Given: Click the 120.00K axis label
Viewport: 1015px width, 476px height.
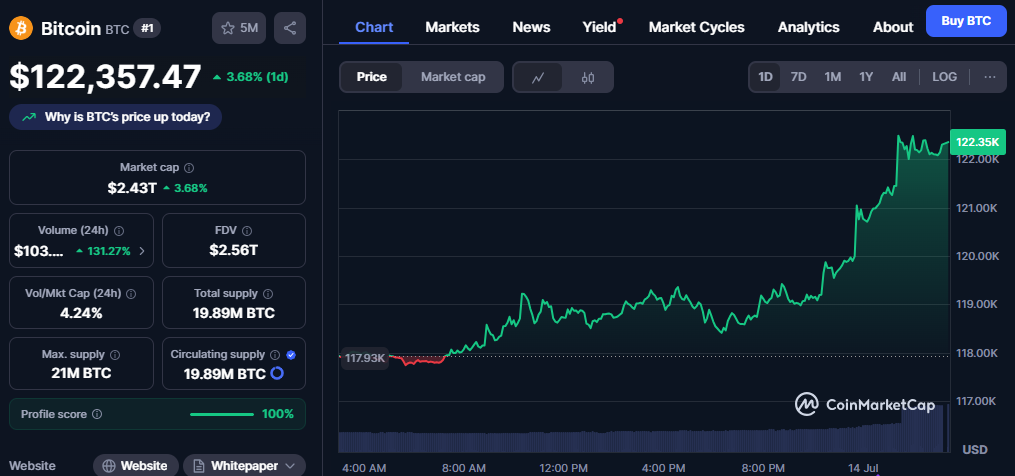Looking at the screenshot, I should [x=977, y=256].
